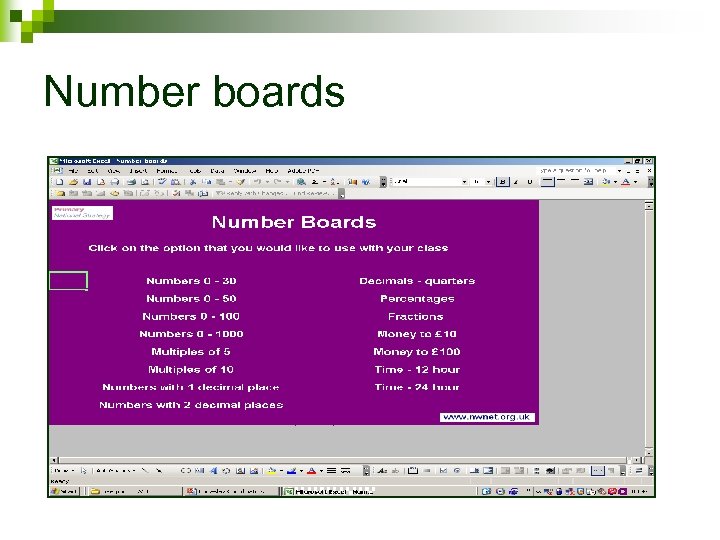720x540 pixels.
Task: Click the Font Color A icon
Action: (625, 182)
